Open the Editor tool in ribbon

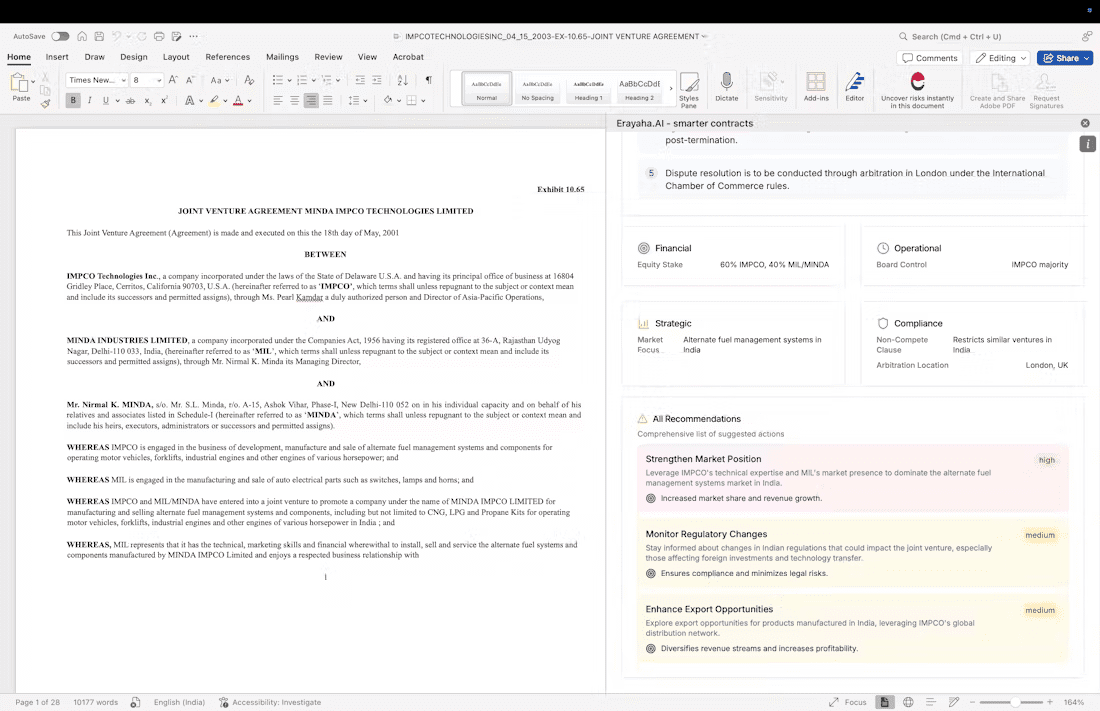click(x=854, y=83)
